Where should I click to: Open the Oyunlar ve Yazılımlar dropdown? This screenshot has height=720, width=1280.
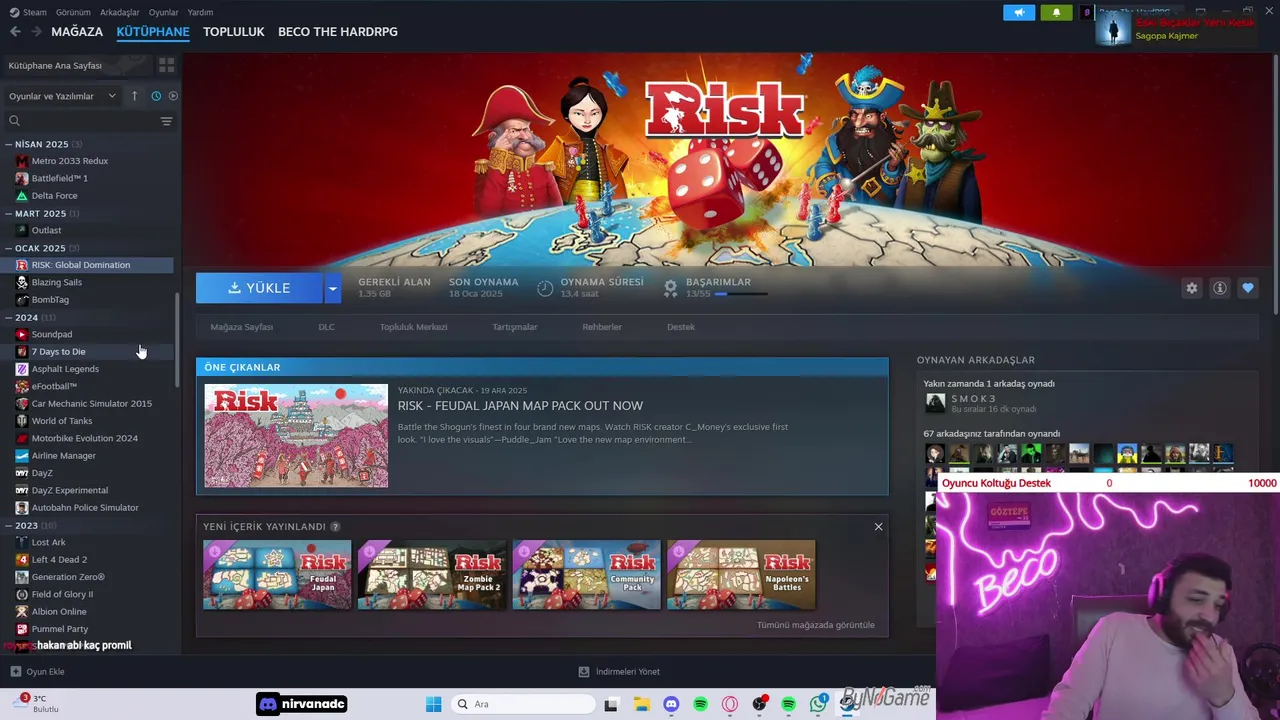click(x=62, y=96)
